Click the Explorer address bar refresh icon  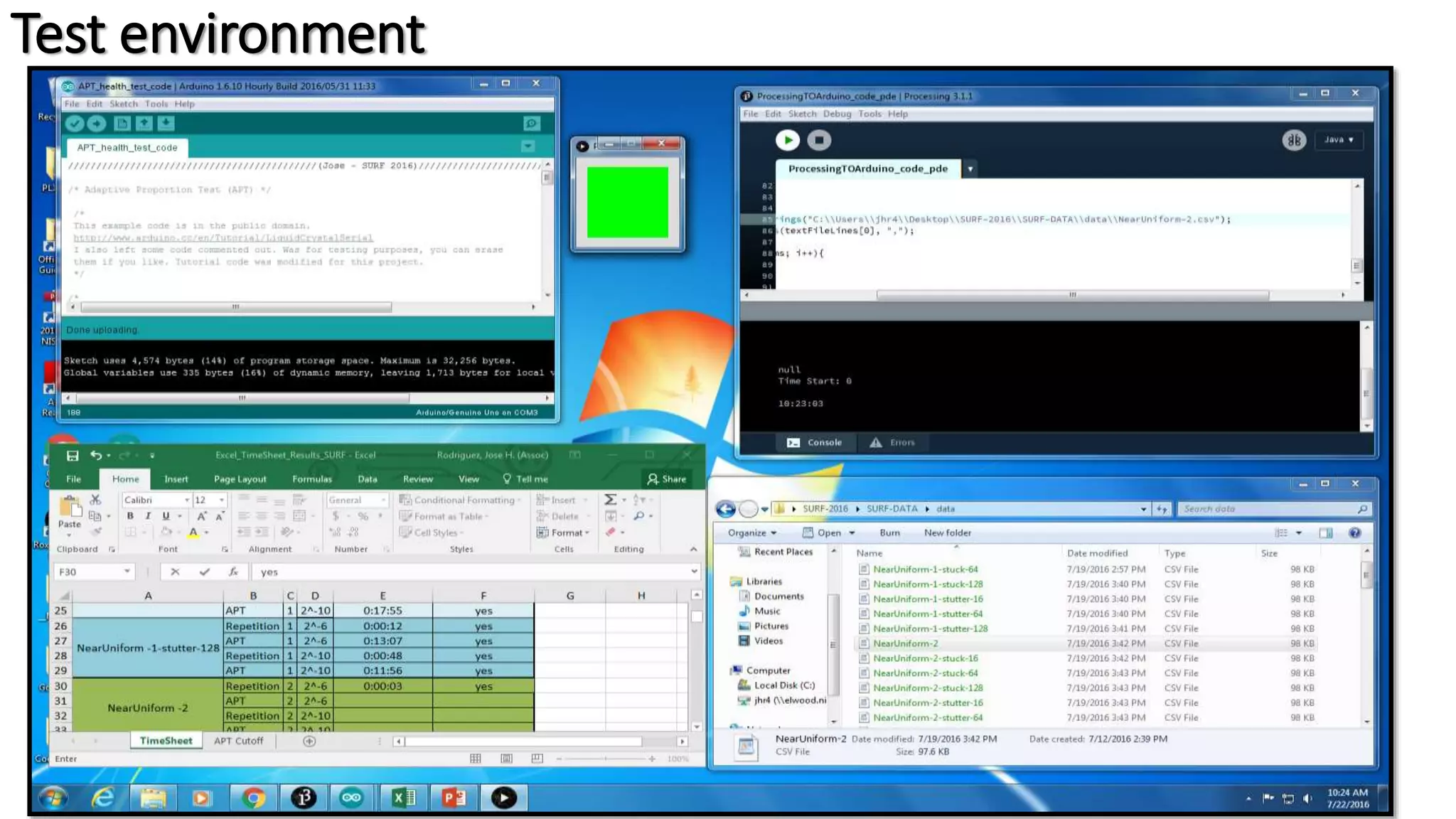pyautogui.click(x=1162, y=509)
